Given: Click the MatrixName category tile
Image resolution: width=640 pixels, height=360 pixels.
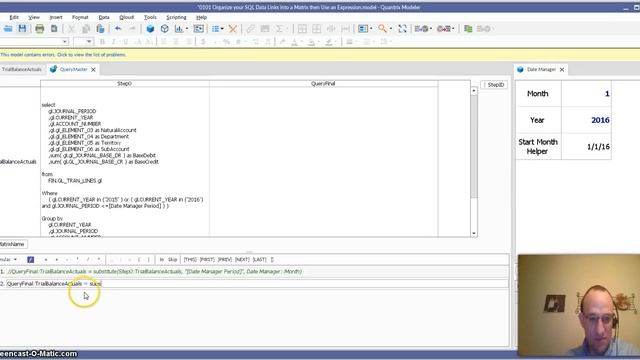Looking at the screenshot, I should pyautogui.click(x=13, y=244).
